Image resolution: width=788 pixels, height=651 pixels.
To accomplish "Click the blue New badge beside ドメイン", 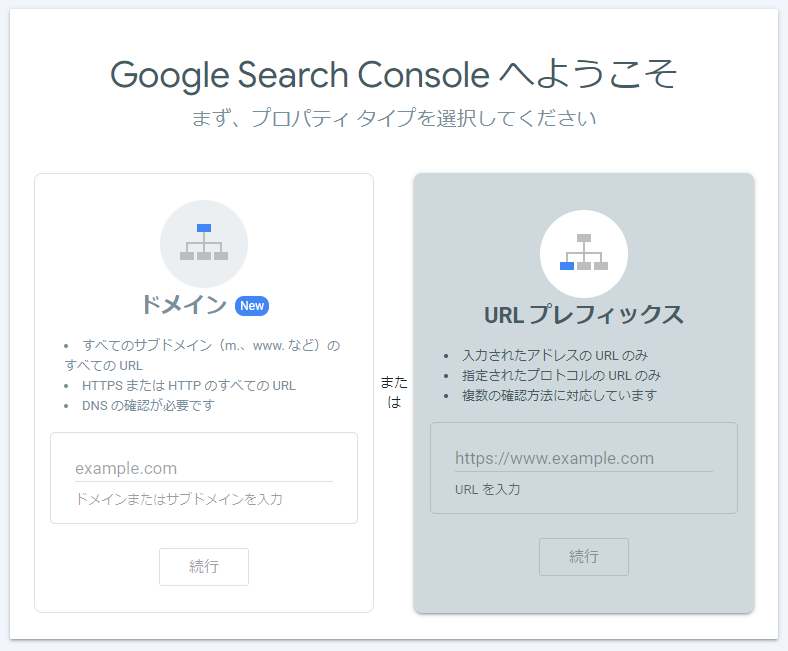I will [x=252, y=306].
